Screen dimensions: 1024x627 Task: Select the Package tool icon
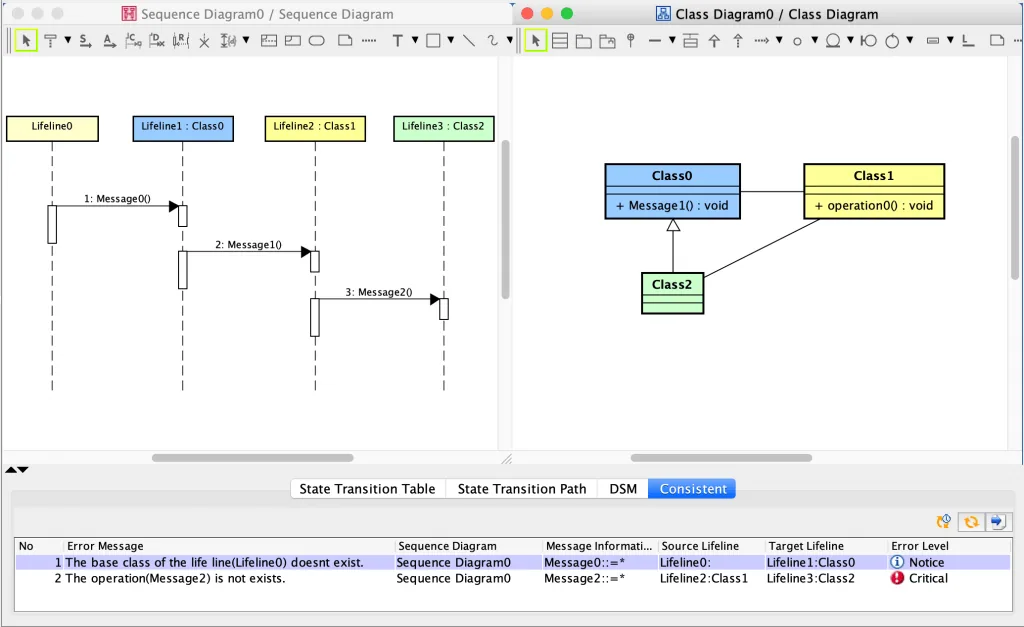[x=583, y=41]
